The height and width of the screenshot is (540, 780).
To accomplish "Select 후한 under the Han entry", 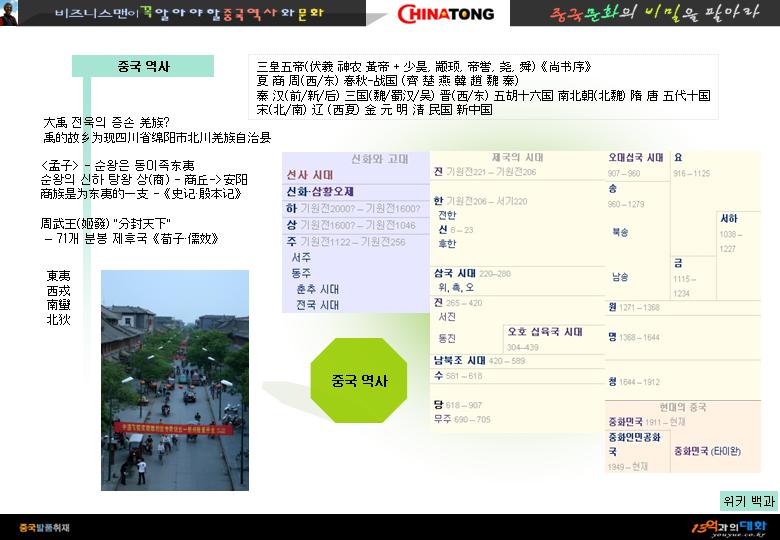I will coord(447,244).
